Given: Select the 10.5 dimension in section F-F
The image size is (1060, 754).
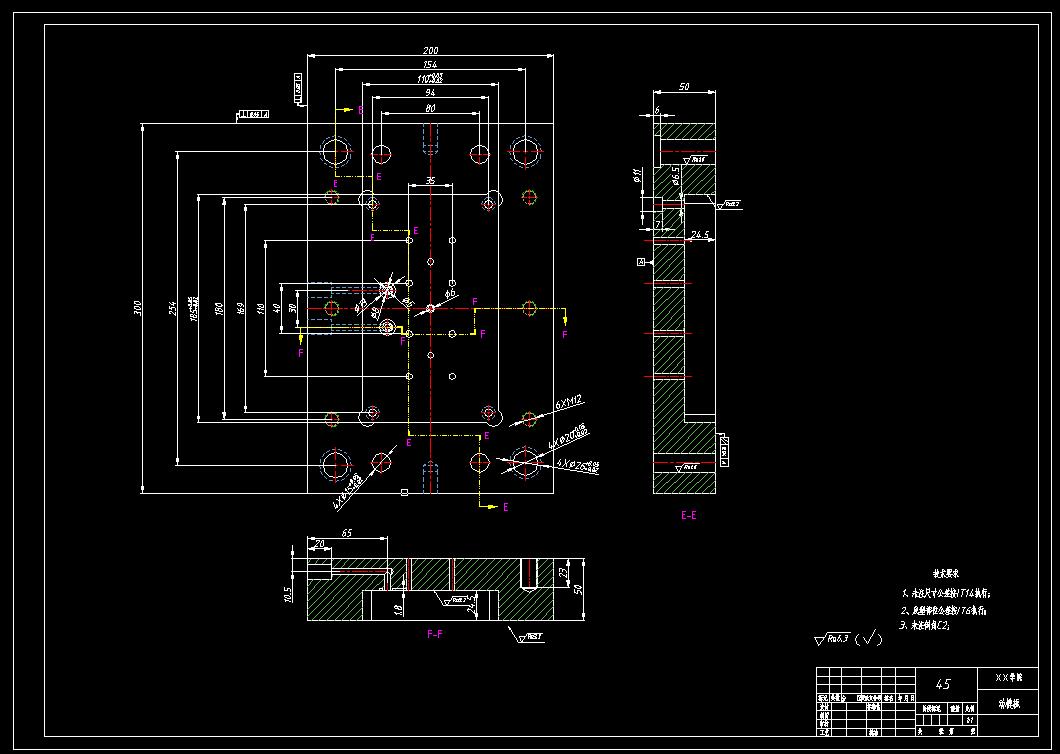Looking at the screenshot, I should click(x=288, y=594).
